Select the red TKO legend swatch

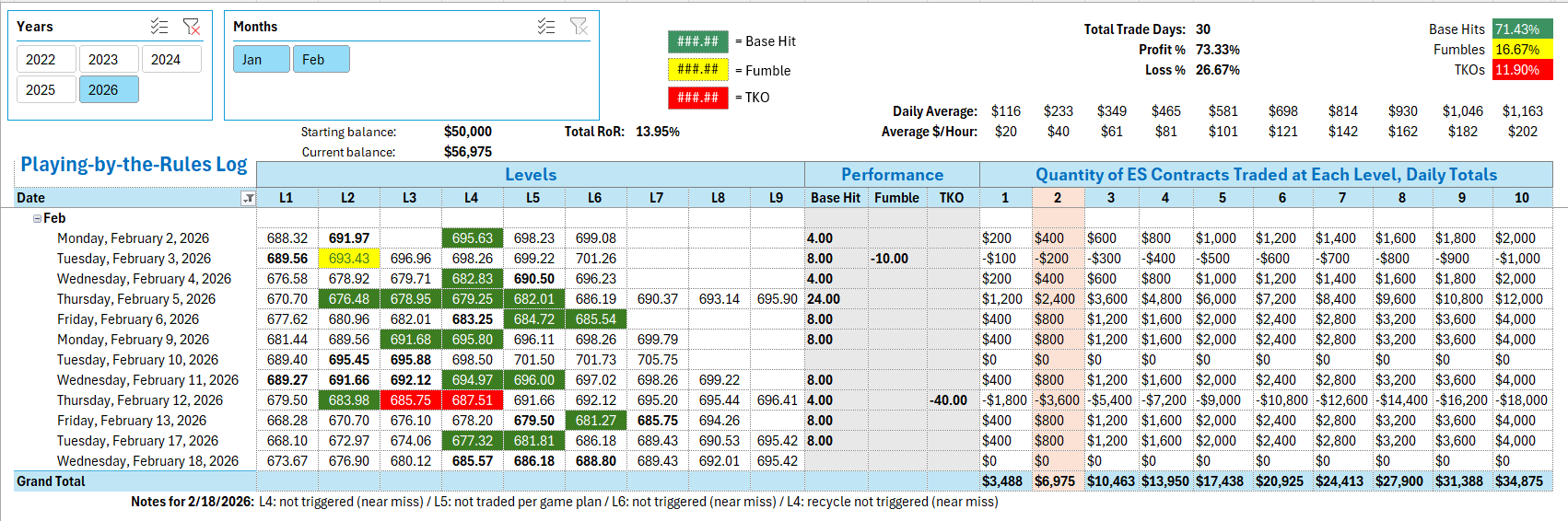pyautogui.click(x=697, y=98)
